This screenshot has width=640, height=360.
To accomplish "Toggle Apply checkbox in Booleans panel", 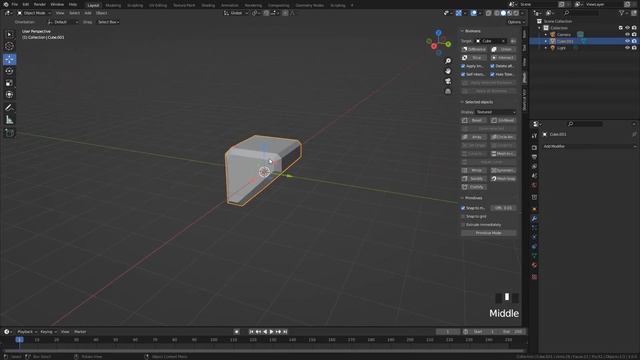I will pos(463,66).
